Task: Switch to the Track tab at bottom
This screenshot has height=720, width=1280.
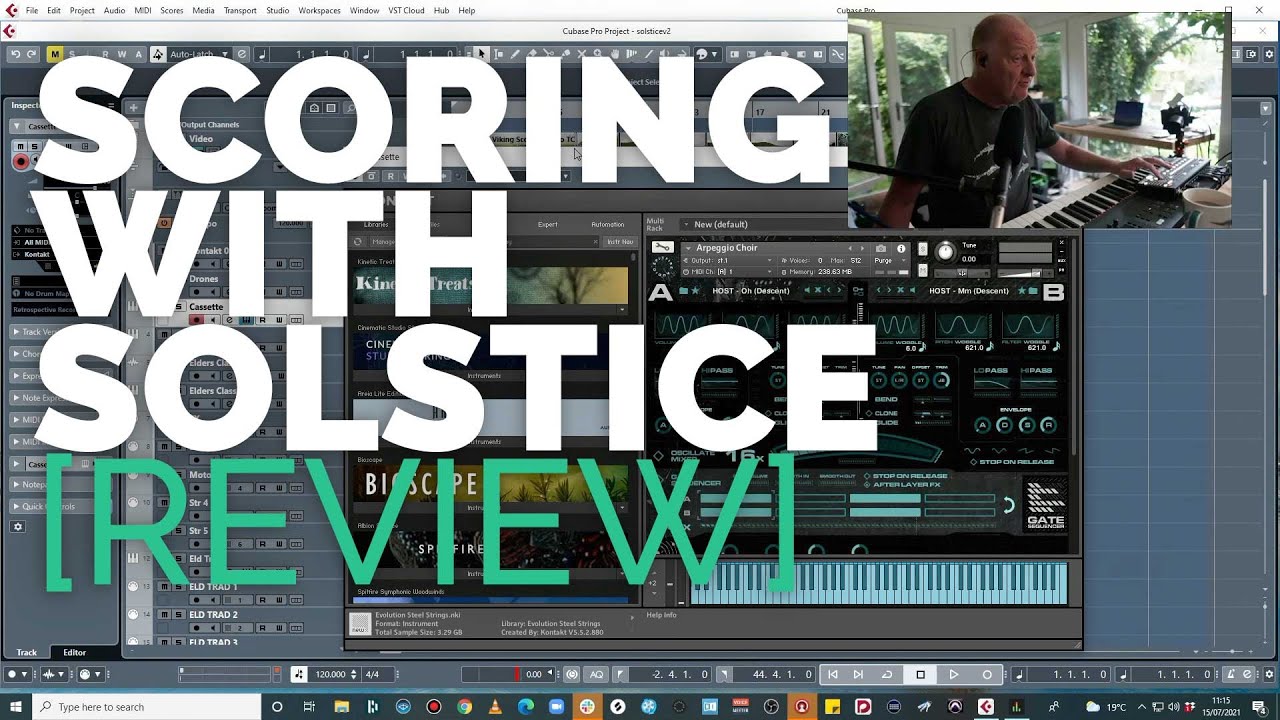Action: (26, 652)
